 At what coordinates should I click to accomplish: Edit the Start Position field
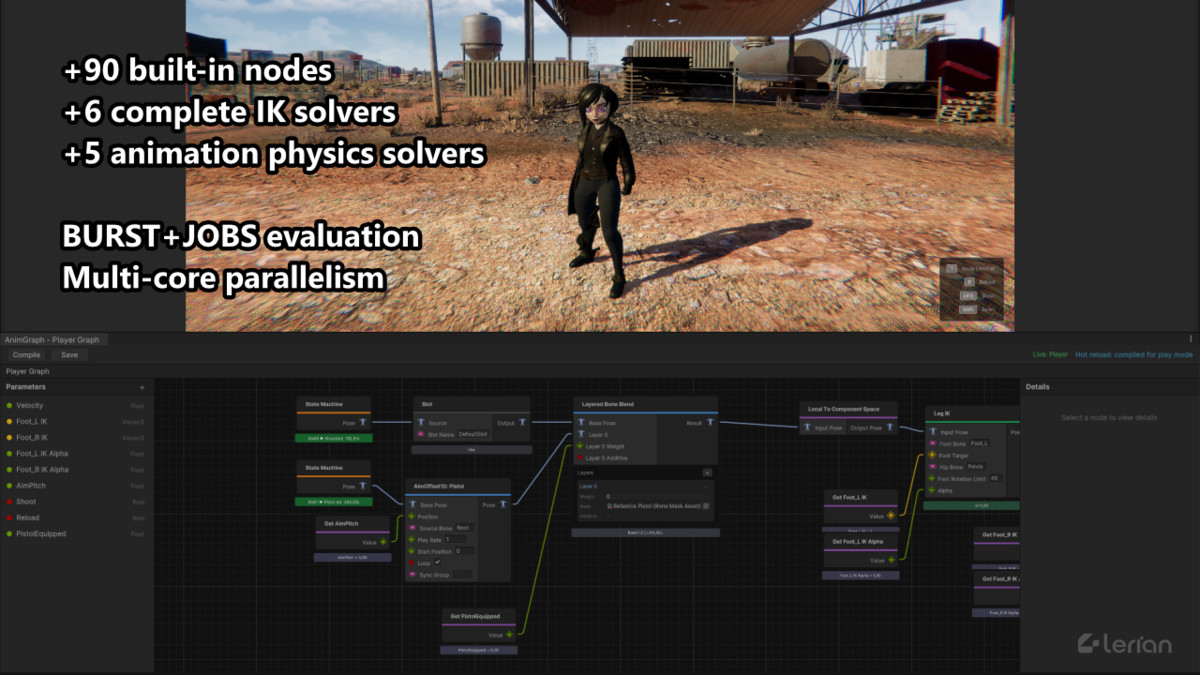coord(463,551)
